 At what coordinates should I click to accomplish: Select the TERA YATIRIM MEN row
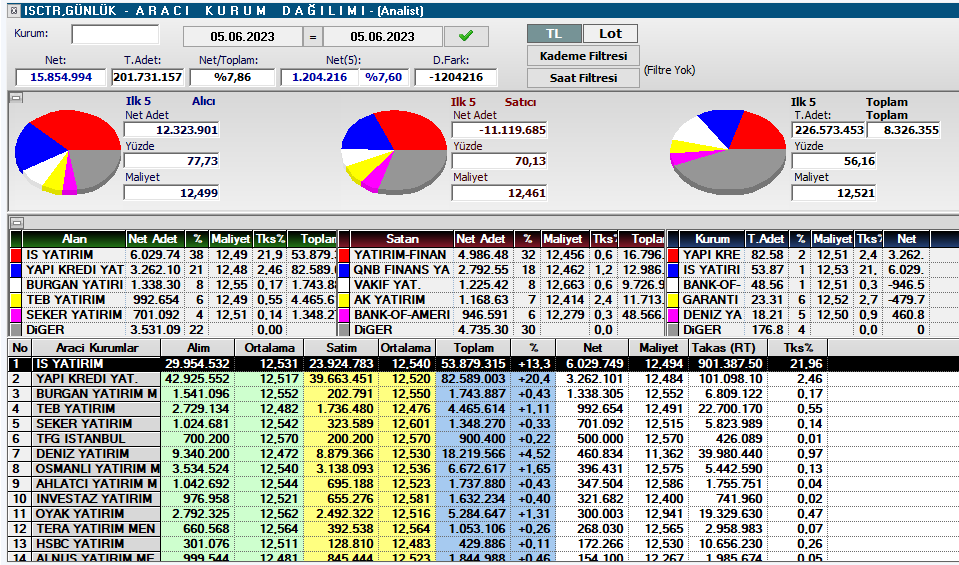click(483, 528)
